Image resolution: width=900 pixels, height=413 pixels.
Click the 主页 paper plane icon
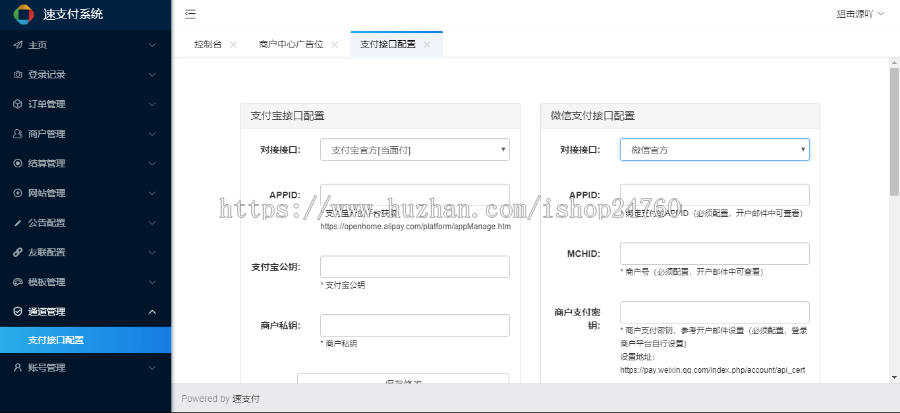pyautogui.click(x=18, y=45)
